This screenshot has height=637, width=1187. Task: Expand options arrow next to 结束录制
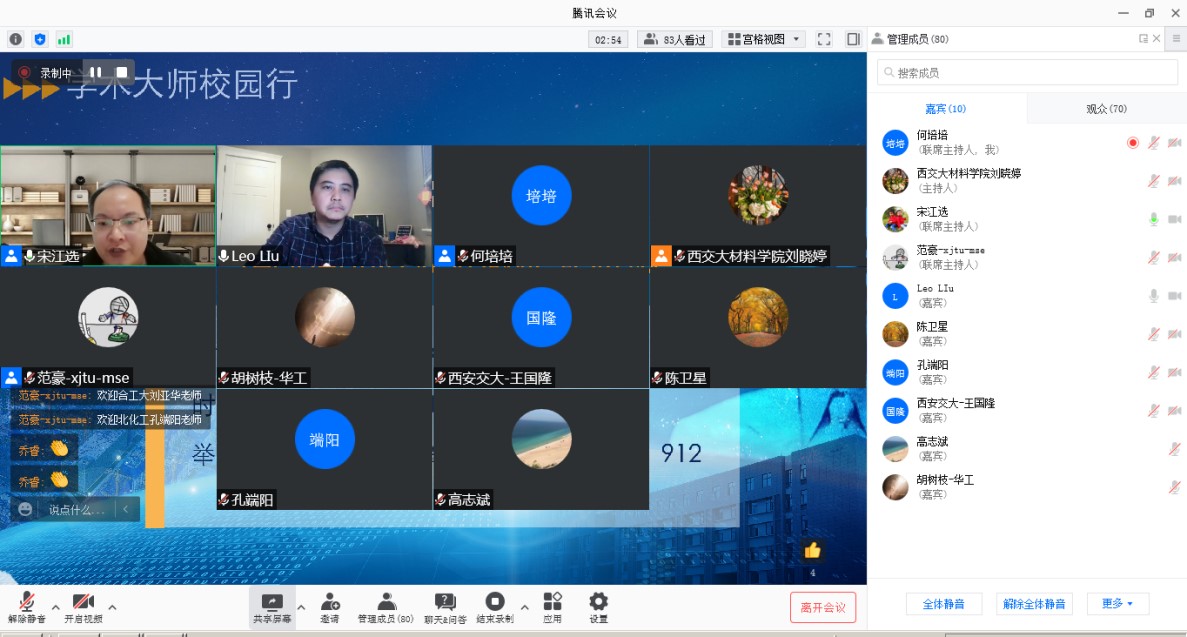(x=524, y=606)
